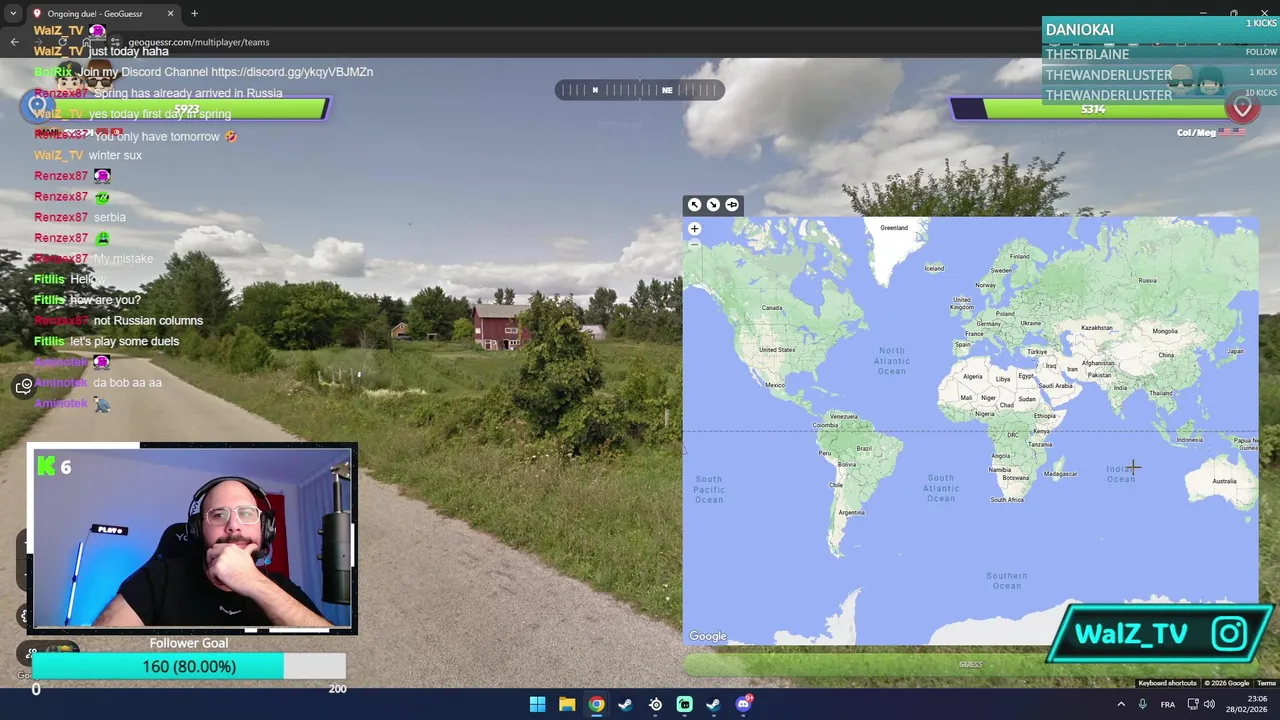Close the GeoGuessr browser tab
1280x720 pixels.
click(x=170, y=14)
